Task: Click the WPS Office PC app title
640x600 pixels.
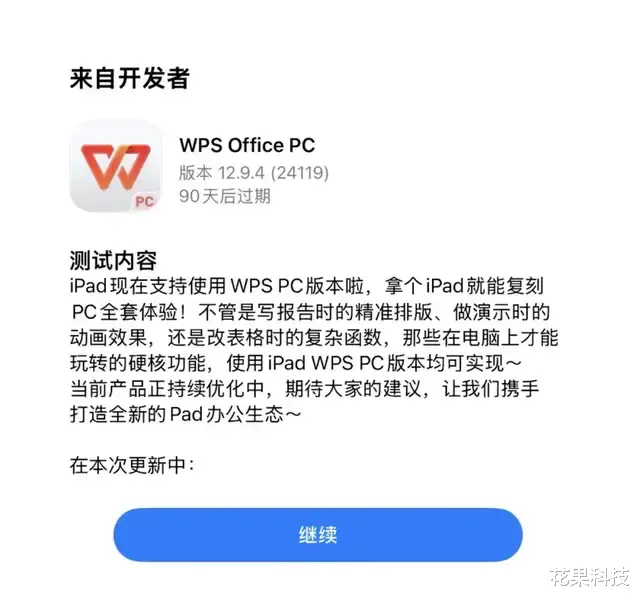Action: coord(247,145)
